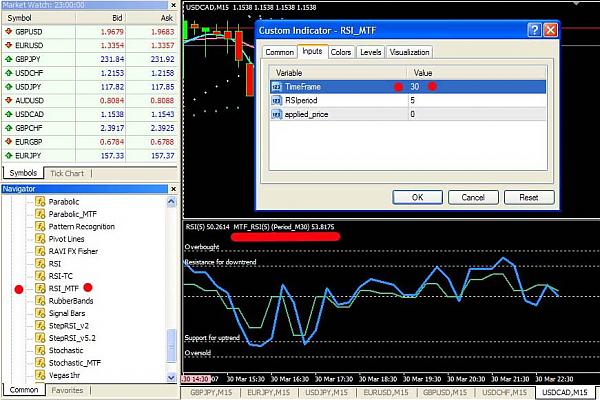The width and height of the screenshot is (600, 400).
Task: Click the GBPUSD down arrow icon
Action: (8, 31)
